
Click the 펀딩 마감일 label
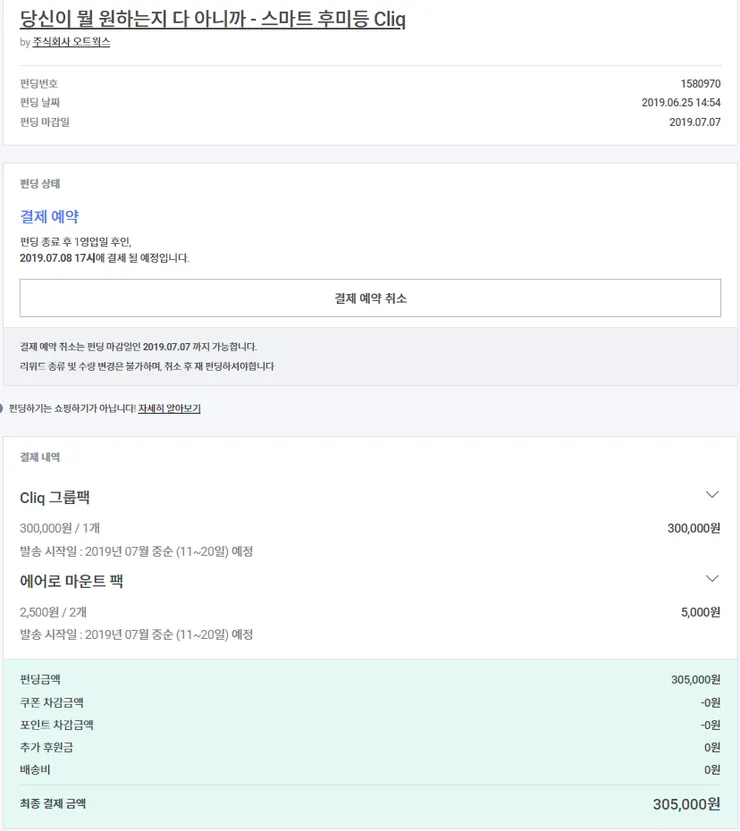(45, 122)
